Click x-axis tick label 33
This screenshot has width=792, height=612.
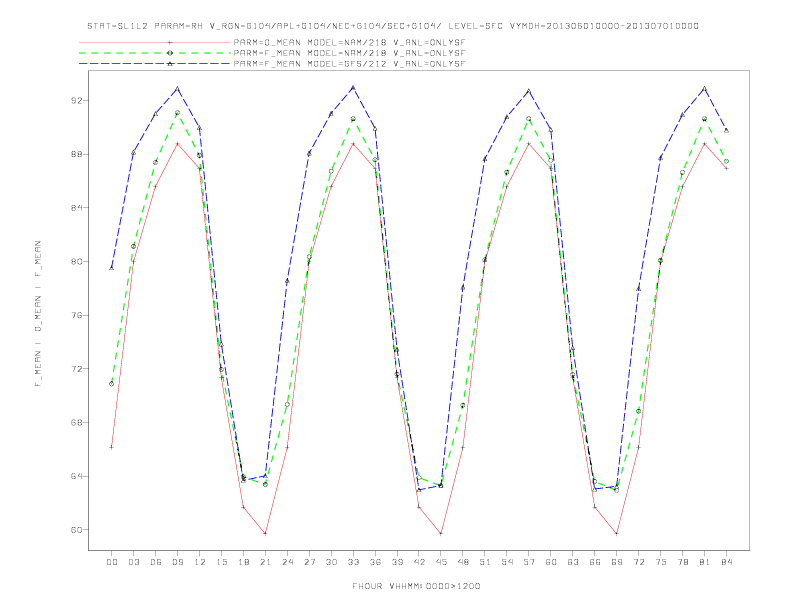353,562
